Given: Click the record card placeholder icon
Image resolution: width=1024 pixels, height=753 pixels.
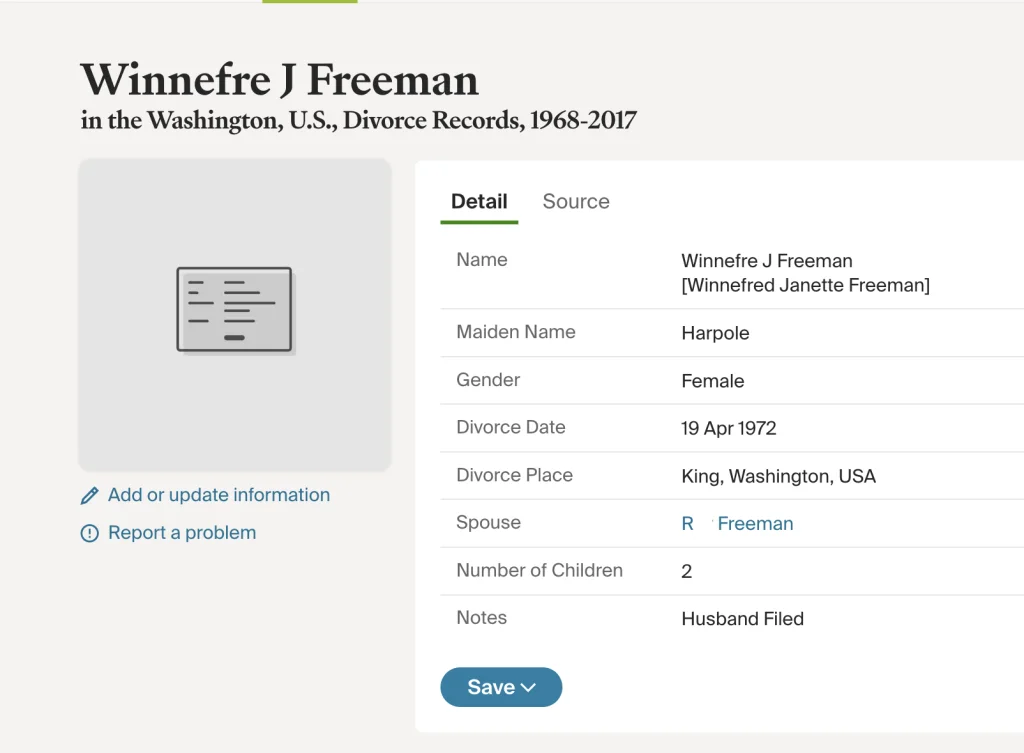Looking at the screenshot, I should click(x=234, y=309).
